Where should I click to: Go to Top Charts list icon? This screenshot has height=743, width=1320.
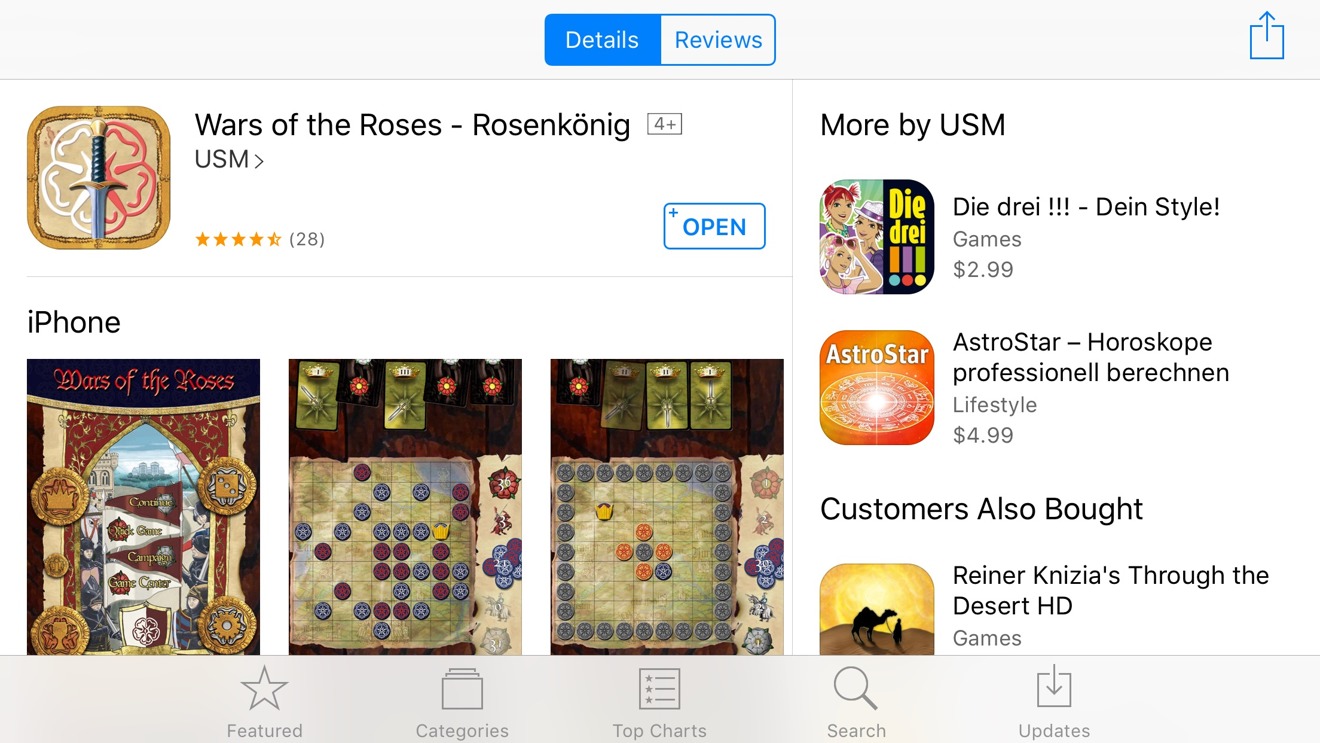coord(659,702)
